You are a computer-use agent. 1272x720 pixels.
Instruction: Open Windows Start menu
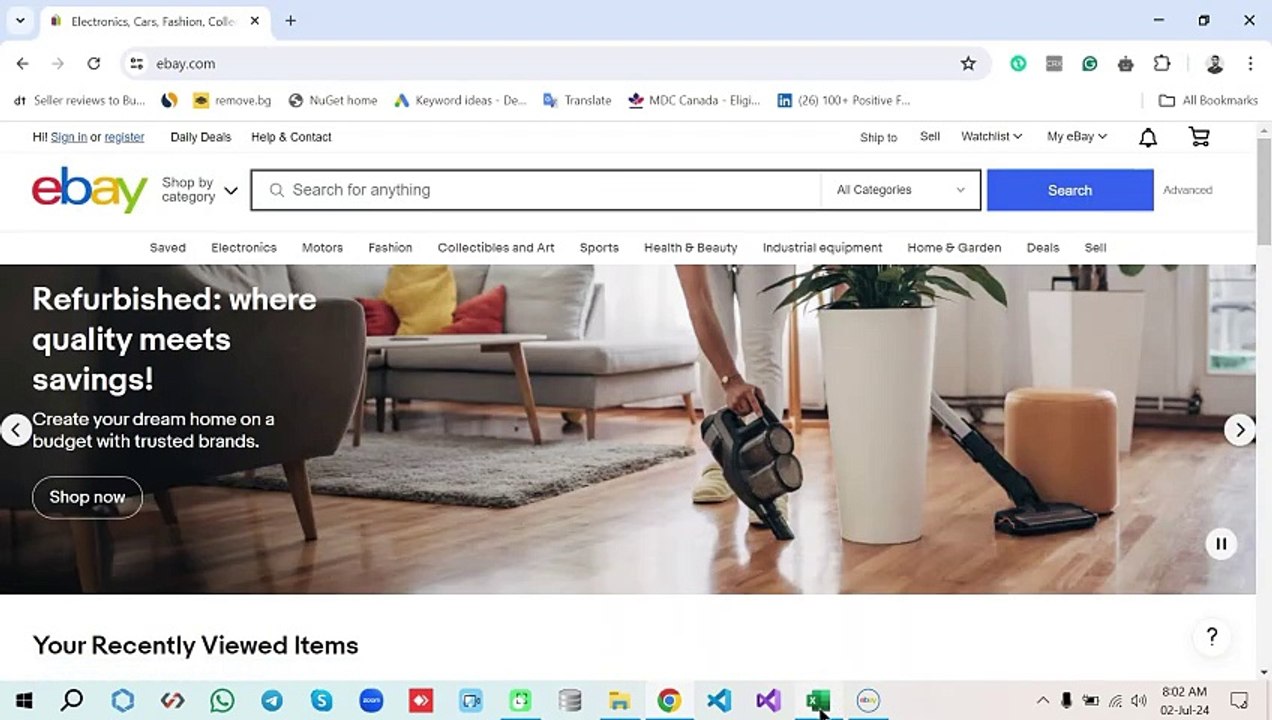pyautogui.click(x=24, y=700)
